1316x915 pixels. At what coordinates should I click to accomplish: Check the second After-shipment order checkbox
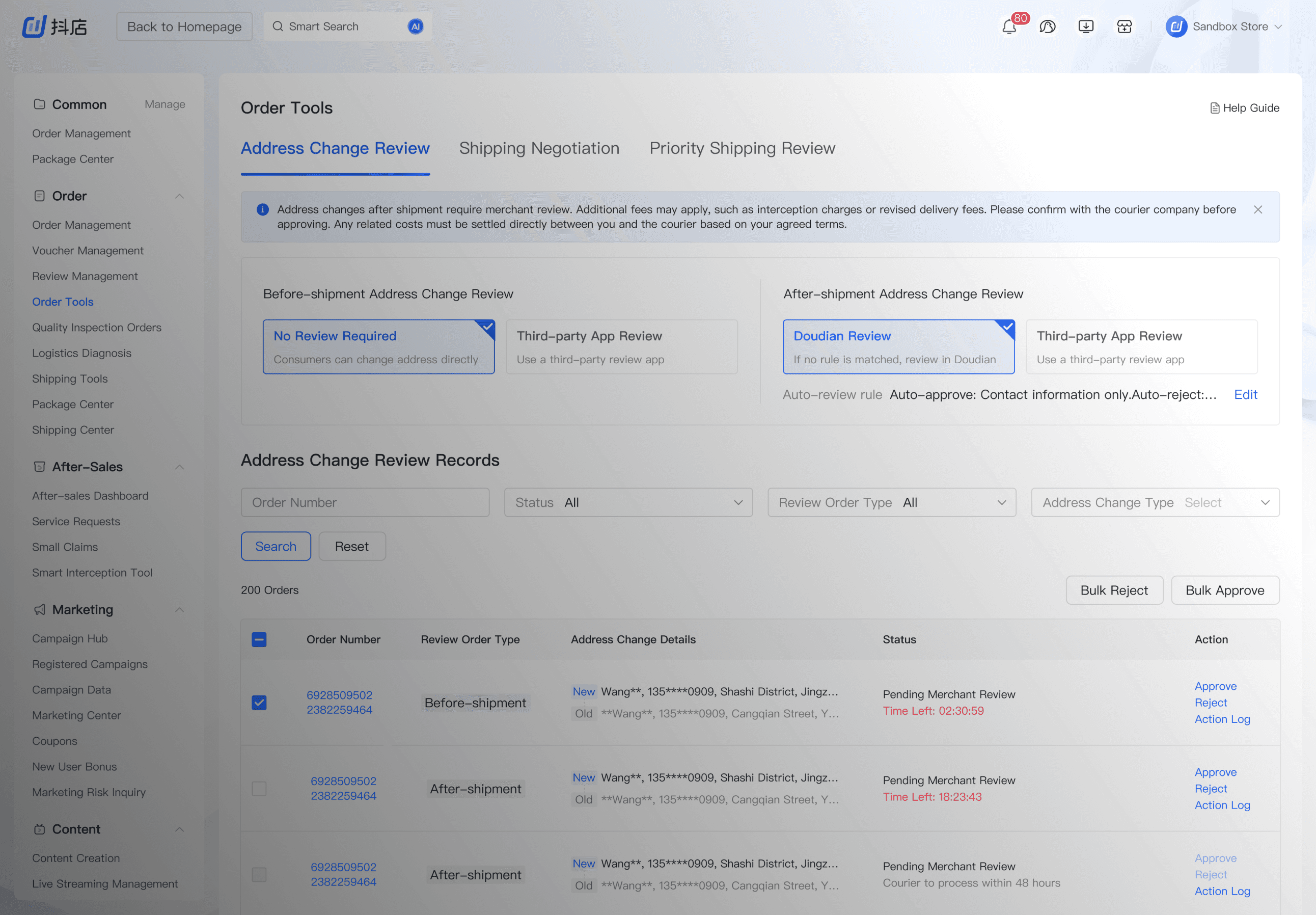point(259,788)
